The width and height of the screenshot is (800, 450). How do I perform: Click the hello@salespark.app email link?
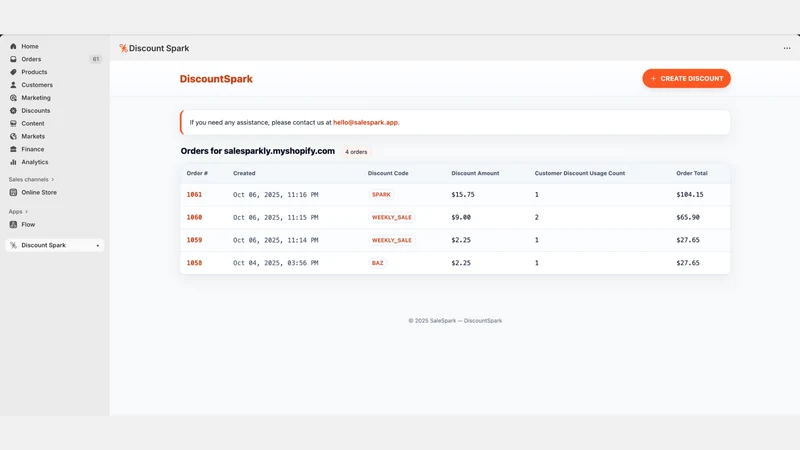(366, 122)
